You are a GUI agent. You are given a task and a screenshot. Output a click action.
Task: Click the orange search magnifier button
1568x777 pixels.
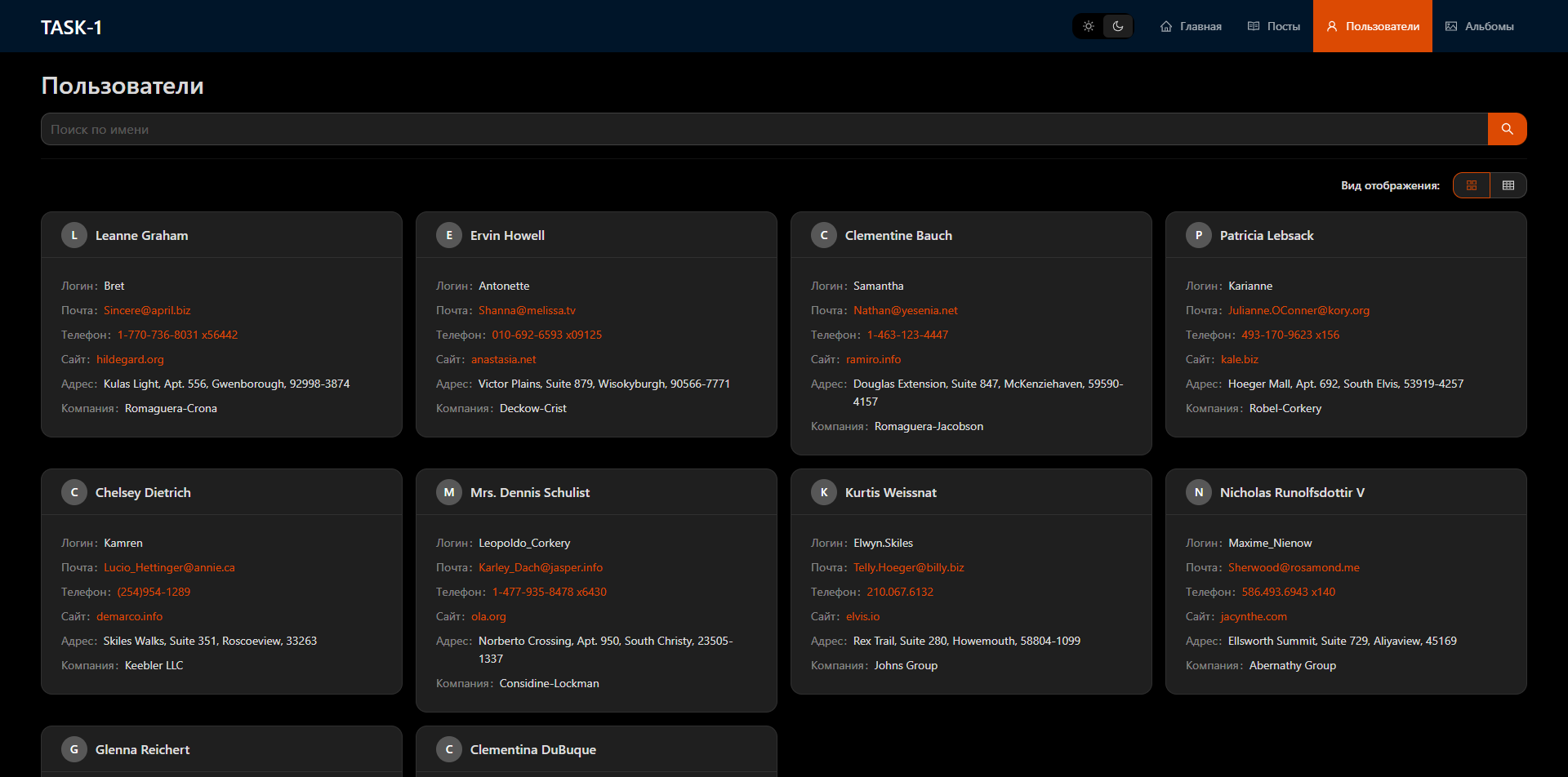click(1507, 129)
